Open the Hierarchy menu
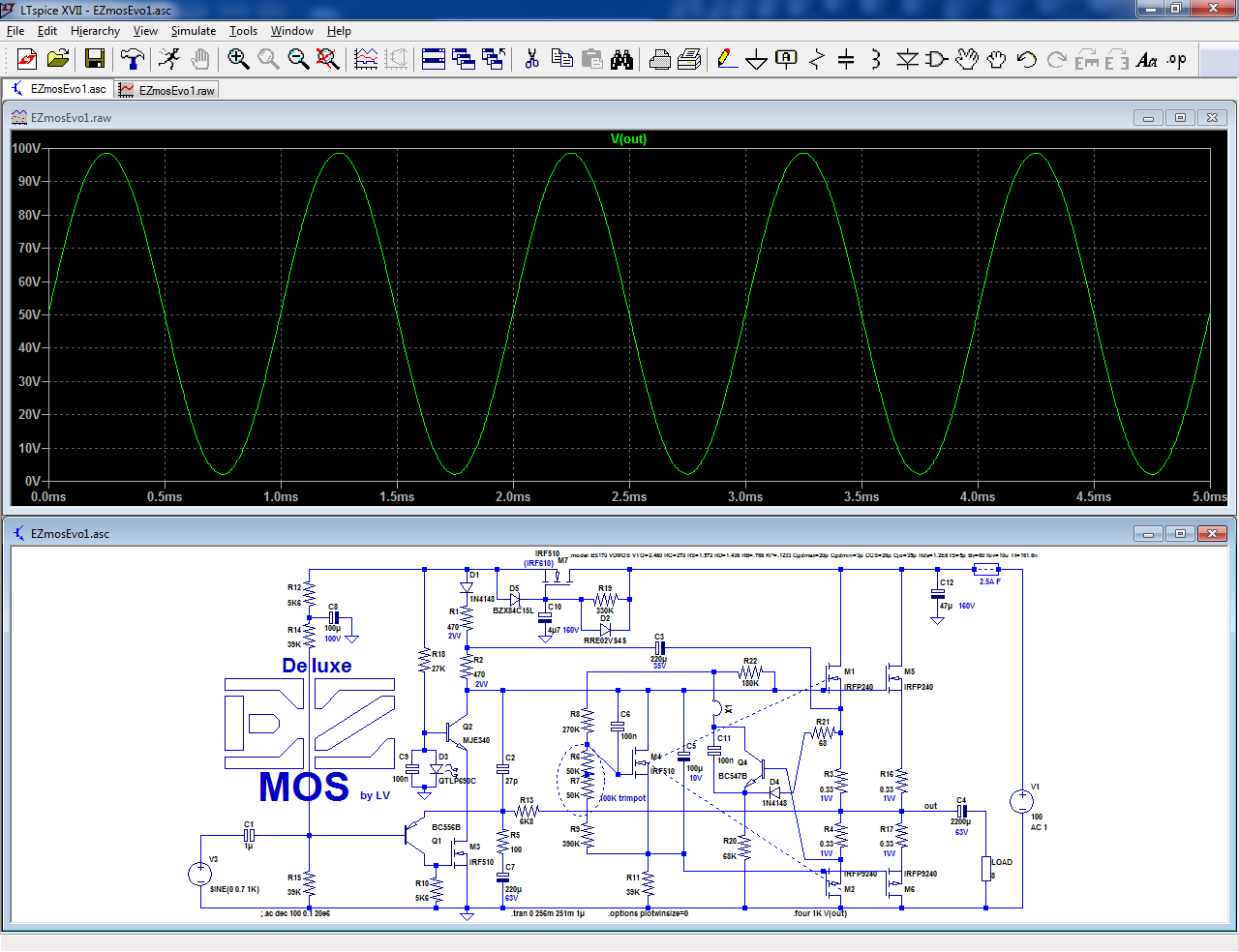The image size is (1239, 952). tap(95, 31)
